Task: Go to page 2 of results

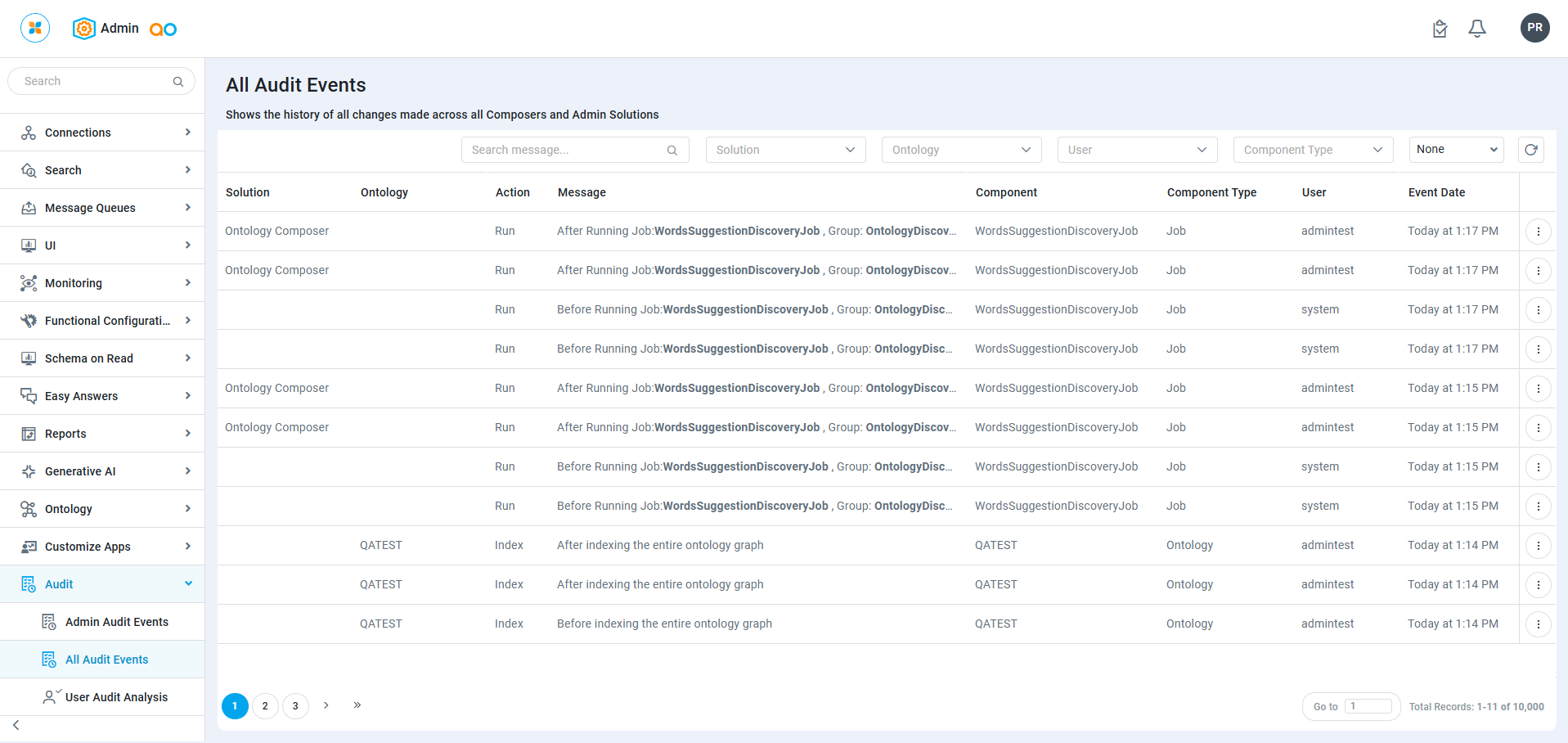Action: click(x=265, y=706)
